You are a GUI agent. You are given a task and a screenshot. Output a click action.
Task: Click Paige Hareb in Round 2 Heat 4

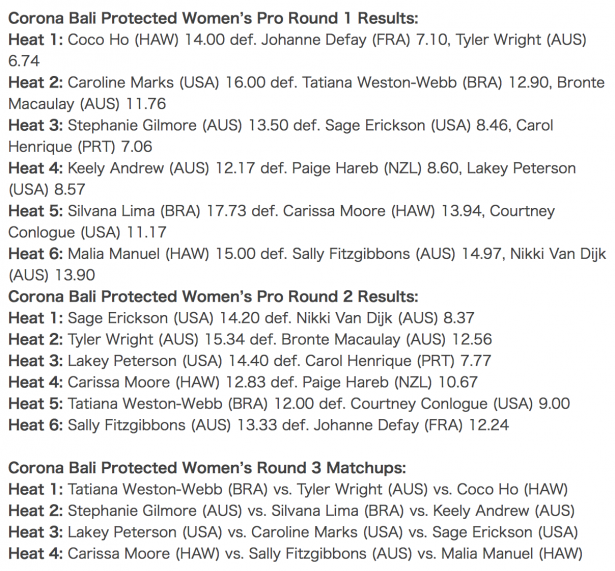click(345, 382)
